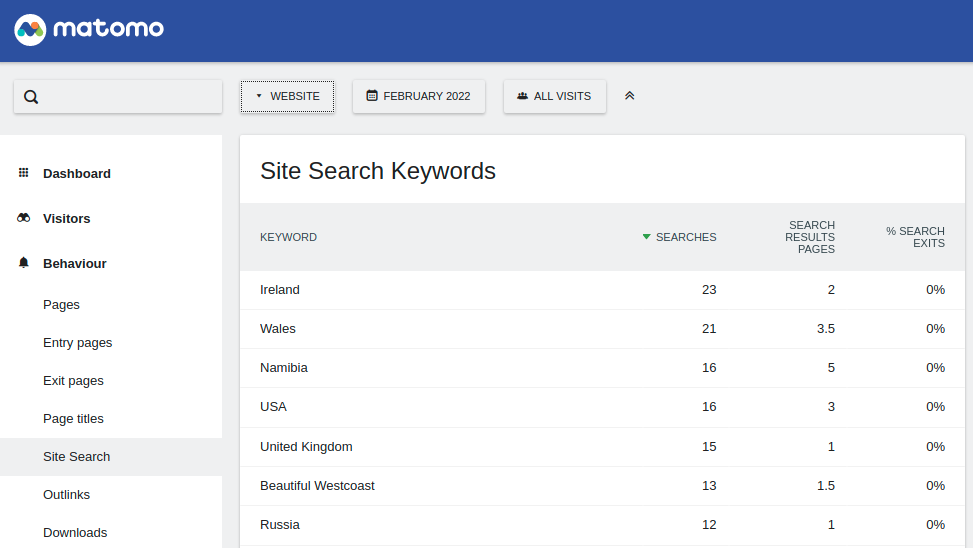Click the Ireland keyword row
This screenshot has height=548, width=973.
280,289
